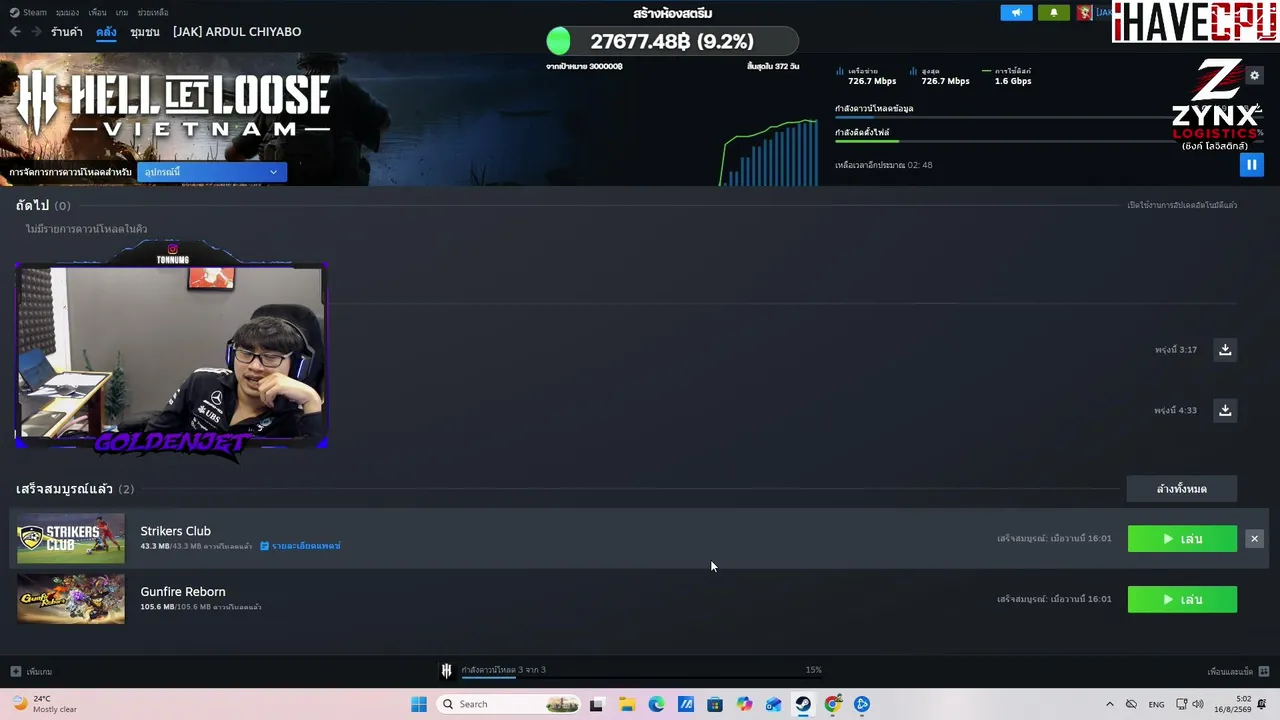Image resolution: width=1280 pixels, height=720 pixels.
Task: Click the download speed graph
Action: pyautogui.click(x=768, y=152)
